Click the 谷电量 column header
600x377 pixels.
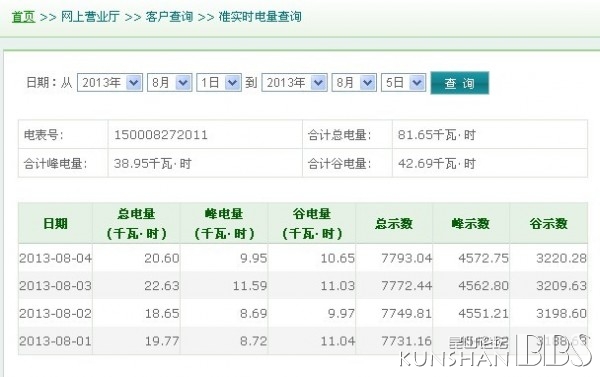coord(312,224)
